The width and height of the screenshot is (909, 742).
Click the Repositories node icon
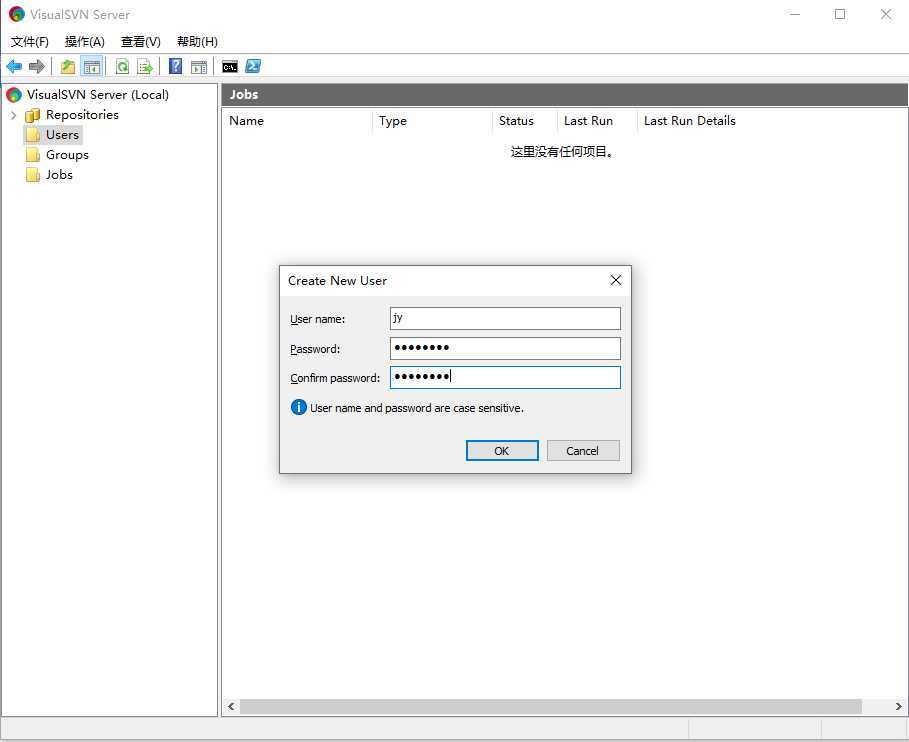[33, 115]
